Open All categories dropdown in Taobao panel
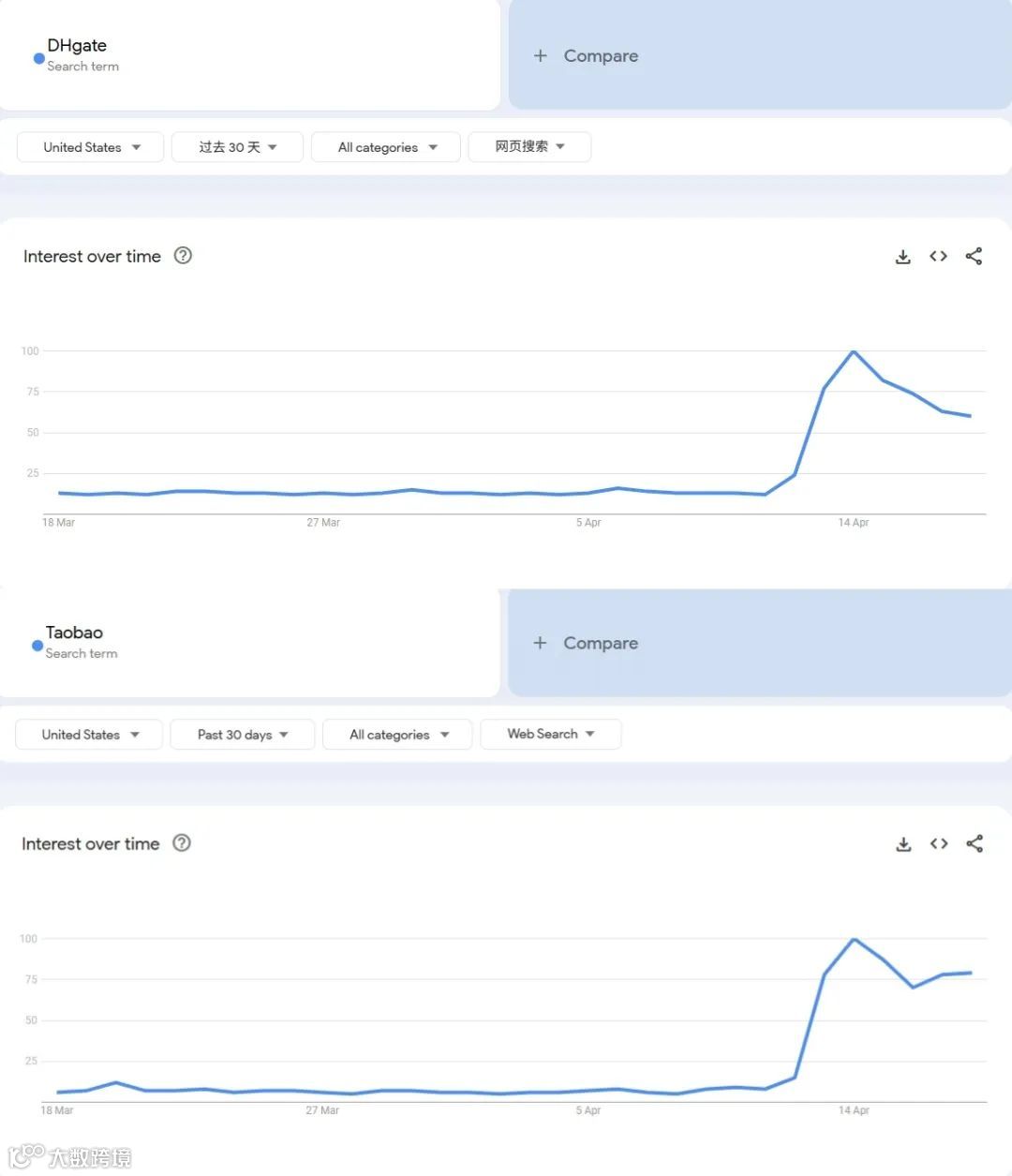Image resolution: width=1012 pixels, height=1176 pixels. 397,735
